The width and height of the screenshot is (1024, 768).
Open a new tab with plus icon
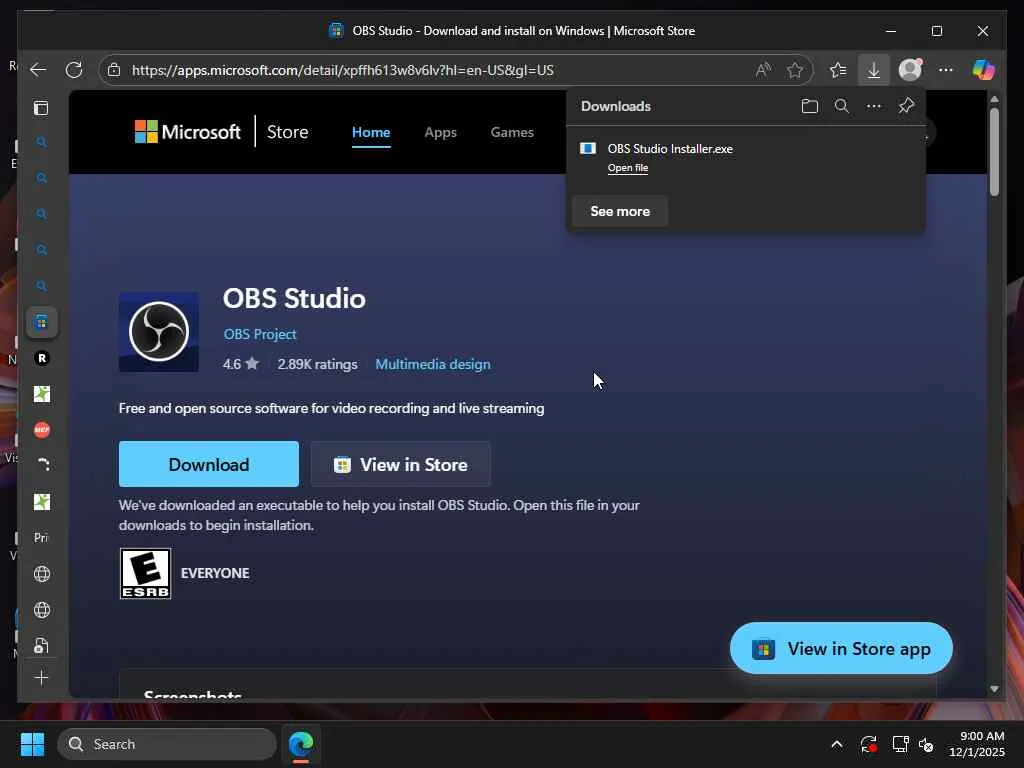(x=41, y=678)
